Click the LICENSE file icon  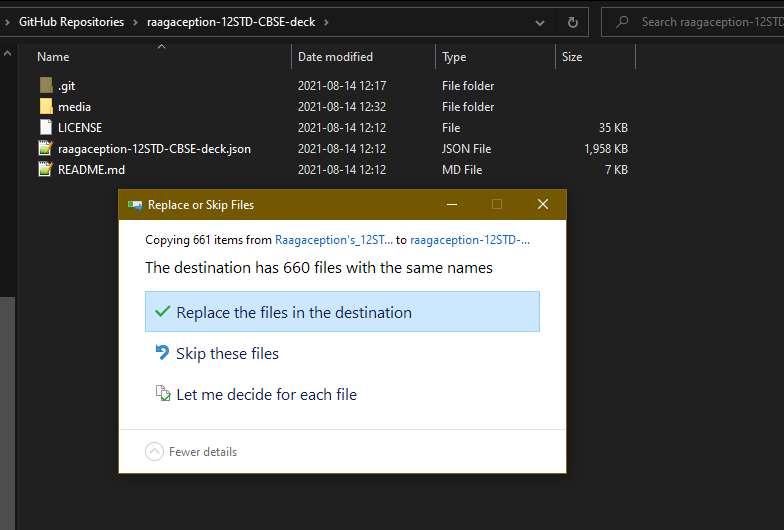[46, 128]
